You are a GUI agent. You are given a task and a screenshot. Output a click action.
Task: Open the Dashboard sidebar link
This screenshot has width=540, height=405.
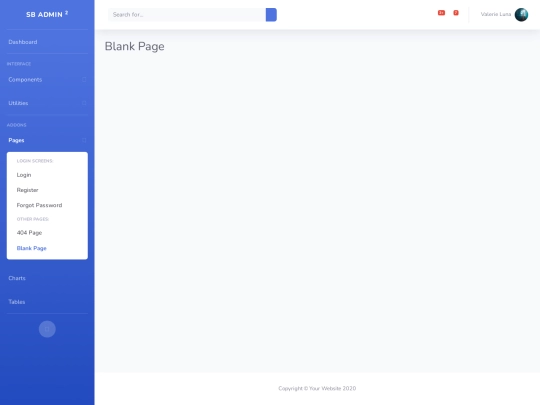click(x=47, y=42)
